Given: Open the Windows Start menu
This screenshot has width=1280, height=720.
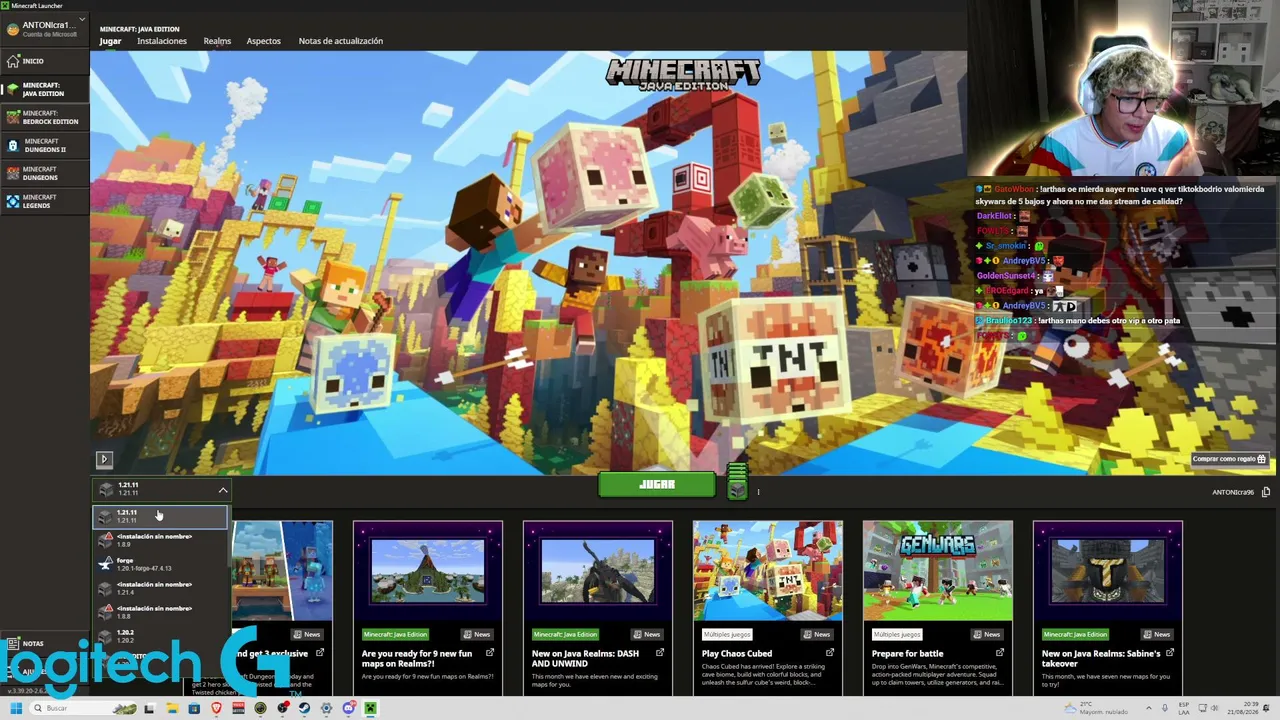Looking at the screenshot, I should coord(16,709).
